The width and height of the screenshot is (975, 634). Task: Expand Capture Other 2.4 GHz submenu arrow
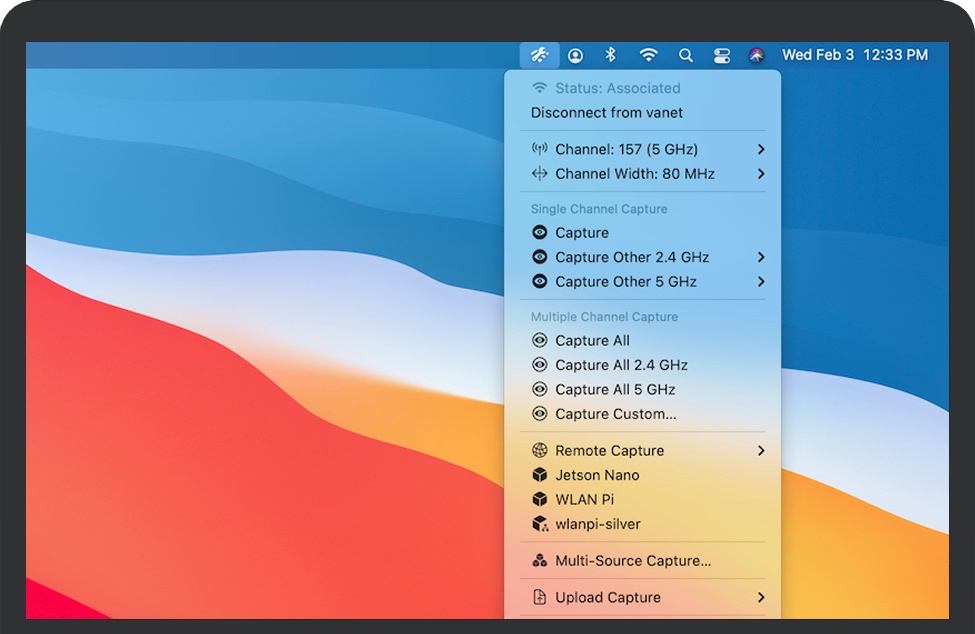click(x=761, y=257)
